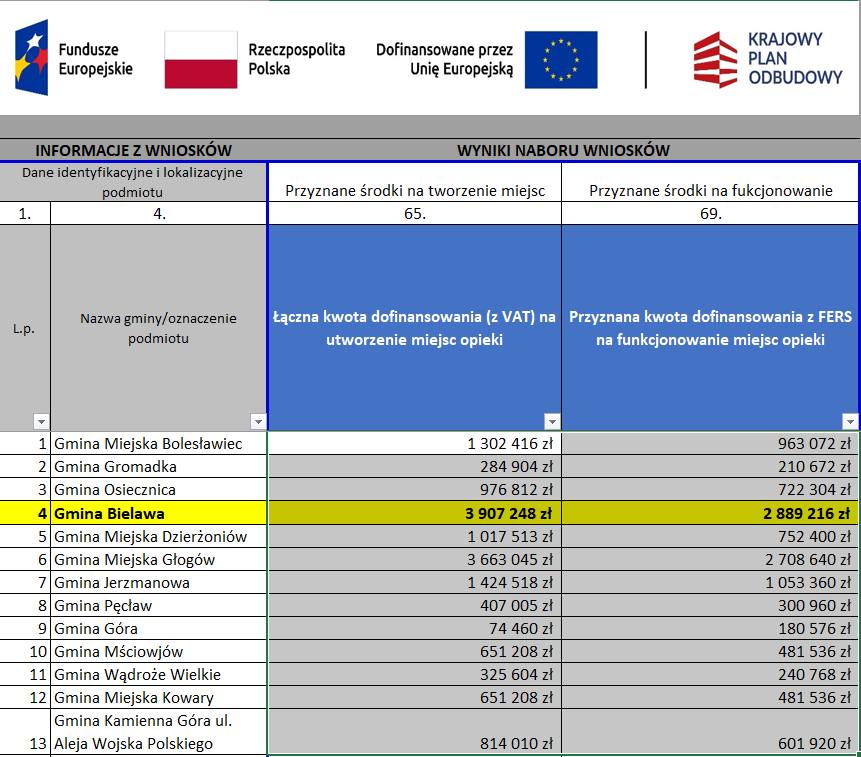The width and height of the screenshot is (861, 757).
Task: Open the L.p. column filter dropdown
Action: tap(41, 422)
